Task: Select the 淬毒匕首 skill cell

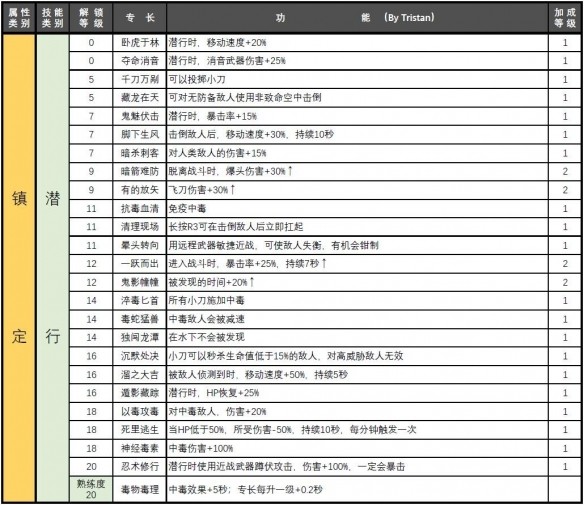Action: coord(140,301)
